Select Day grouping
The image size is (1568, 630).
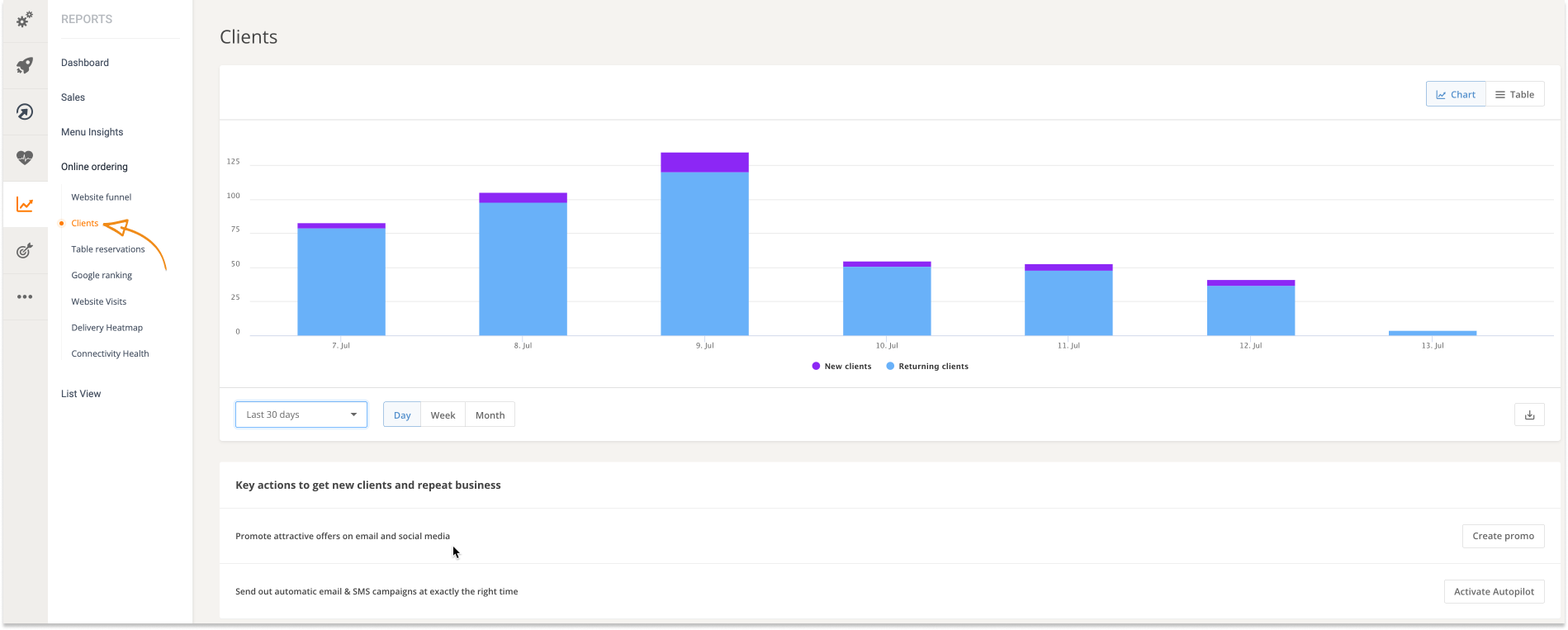coord(402,415)
